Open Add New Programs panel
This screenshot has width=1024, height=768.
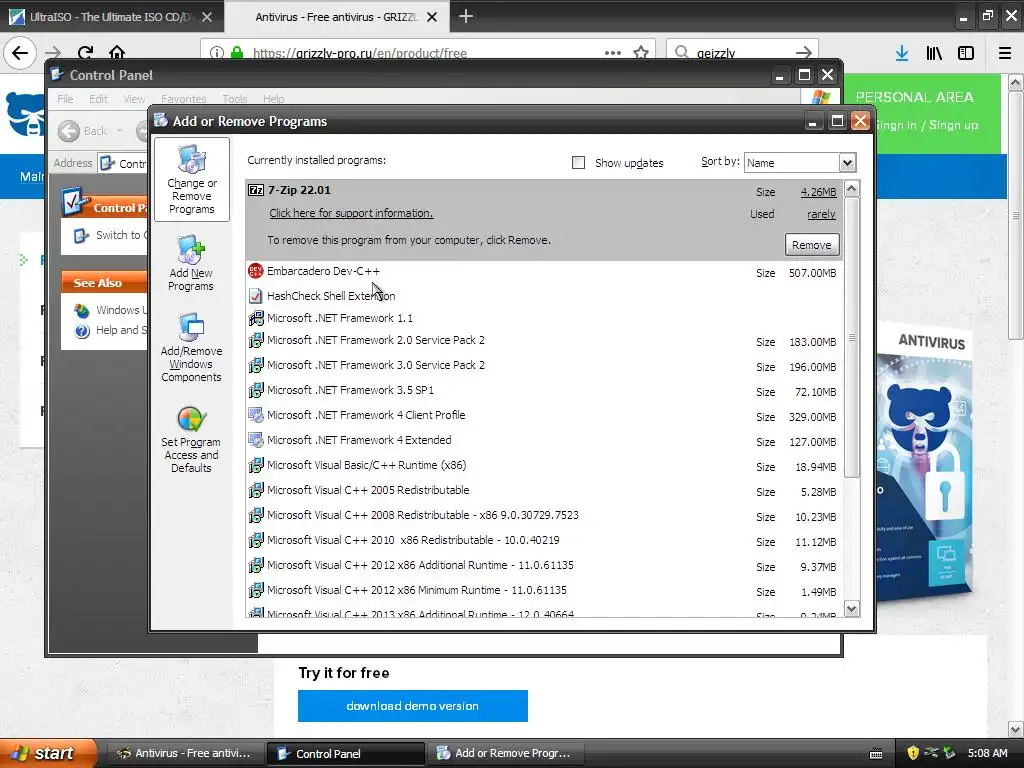191,263
